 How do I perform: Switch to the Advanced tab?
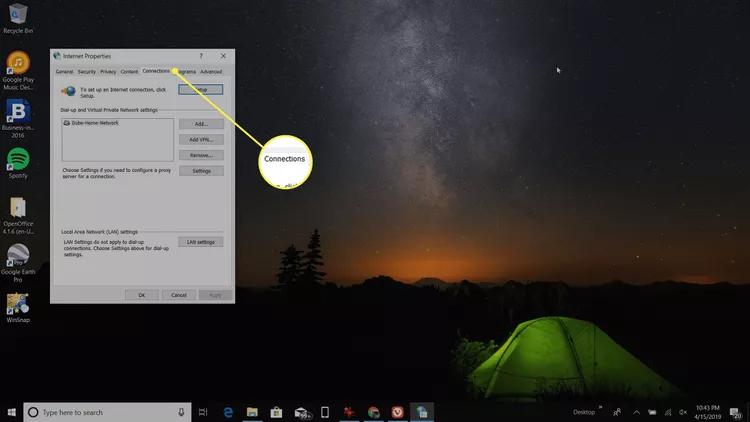click(211, 72)
